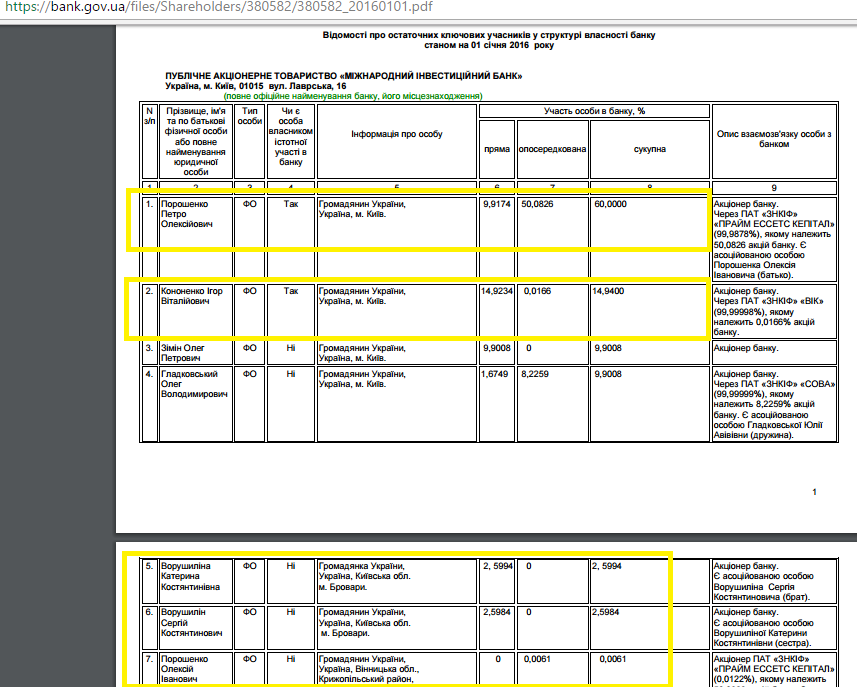Select the "опосередкована" sub-column header
Viewport: 857px width, 687px height.
(x=552, y=149)
